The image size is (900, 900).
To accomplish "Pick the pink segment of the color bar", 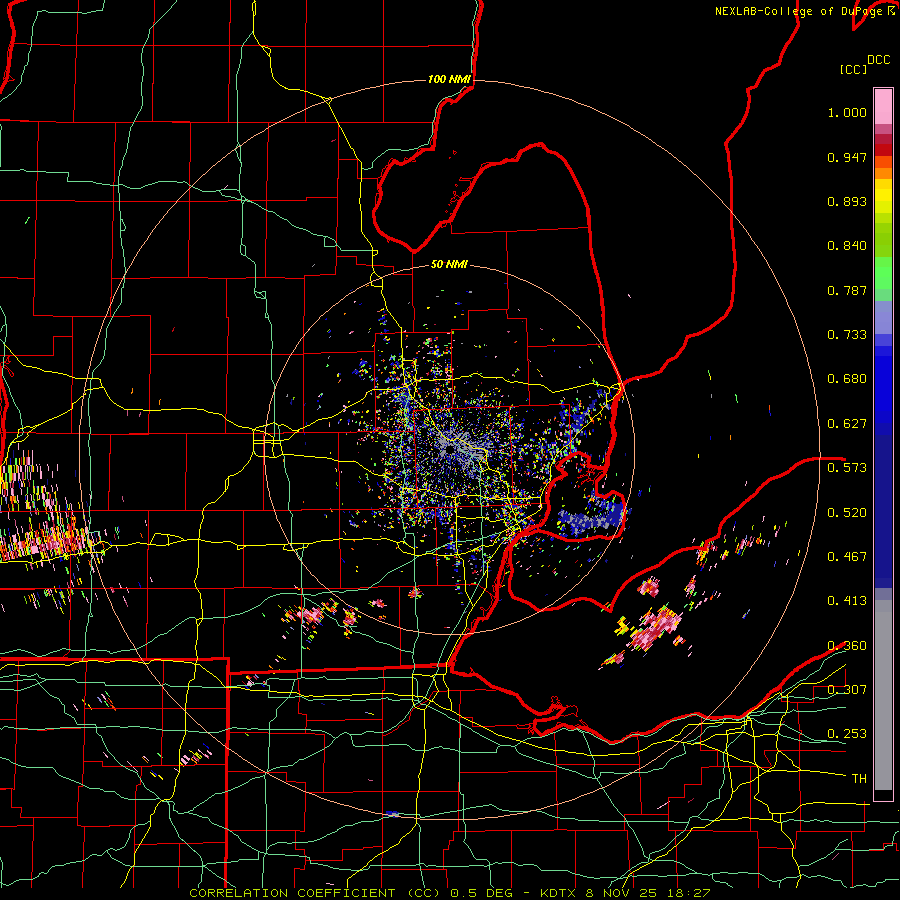I will tap(883, 106).
